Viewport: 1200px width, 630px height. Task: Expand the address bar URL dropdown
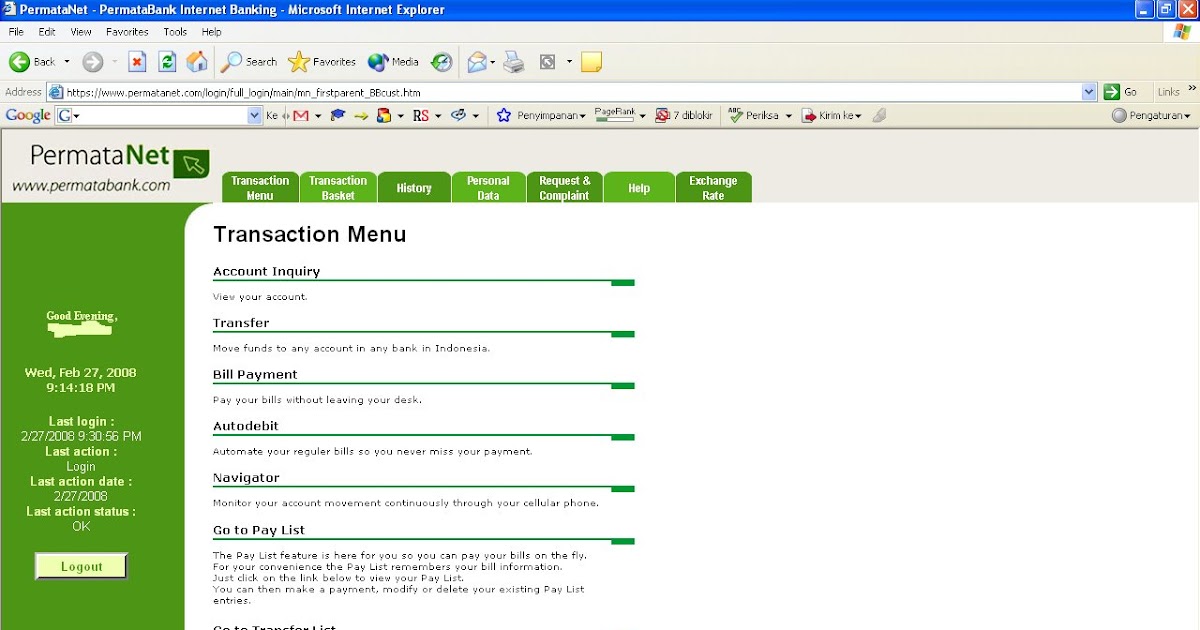click(1089, 91)
